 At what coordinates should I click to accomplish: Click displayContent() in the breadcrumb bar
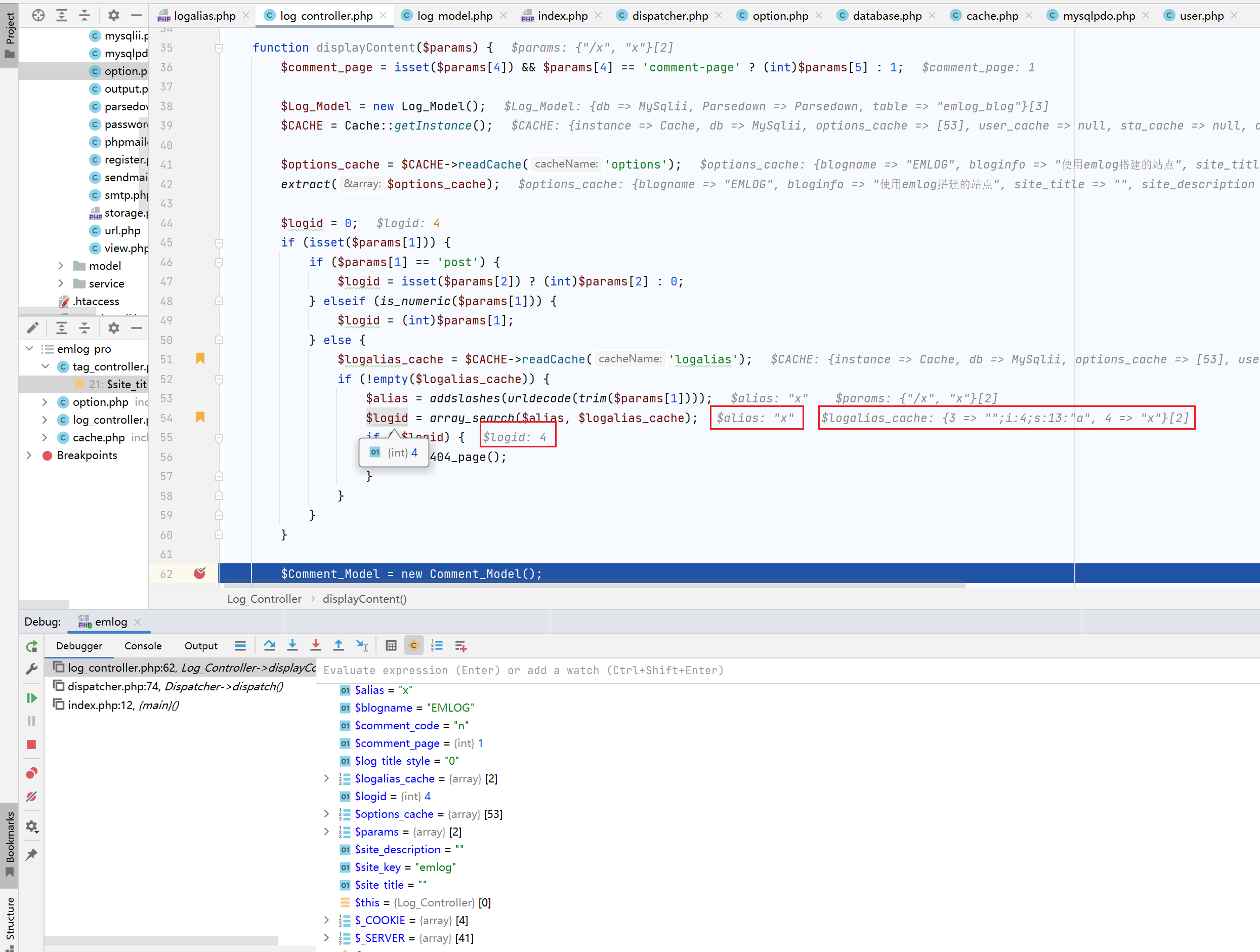click(x=364, y=599)
